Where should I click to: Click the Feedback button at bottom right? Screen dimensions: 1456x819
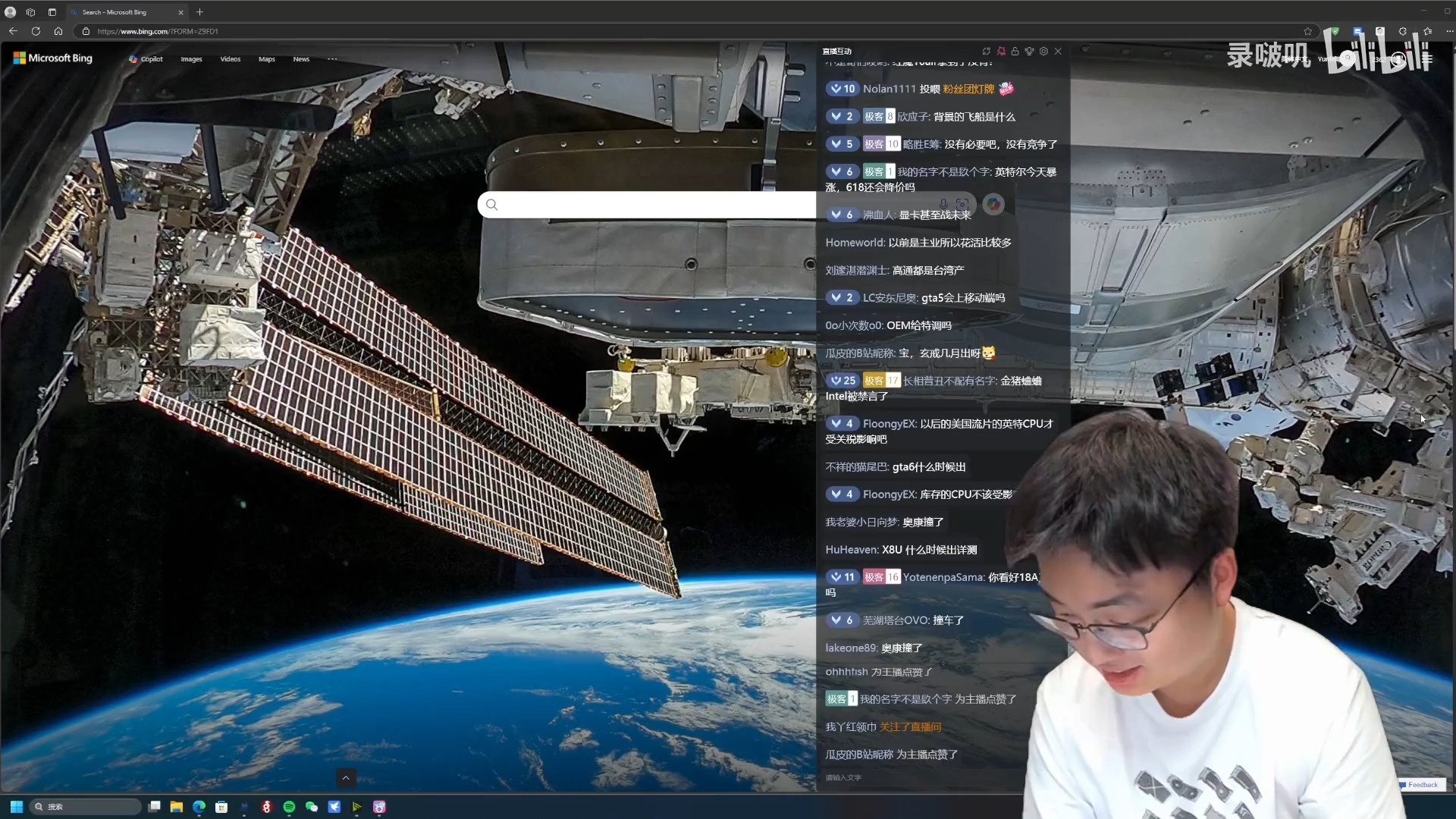1422,785
